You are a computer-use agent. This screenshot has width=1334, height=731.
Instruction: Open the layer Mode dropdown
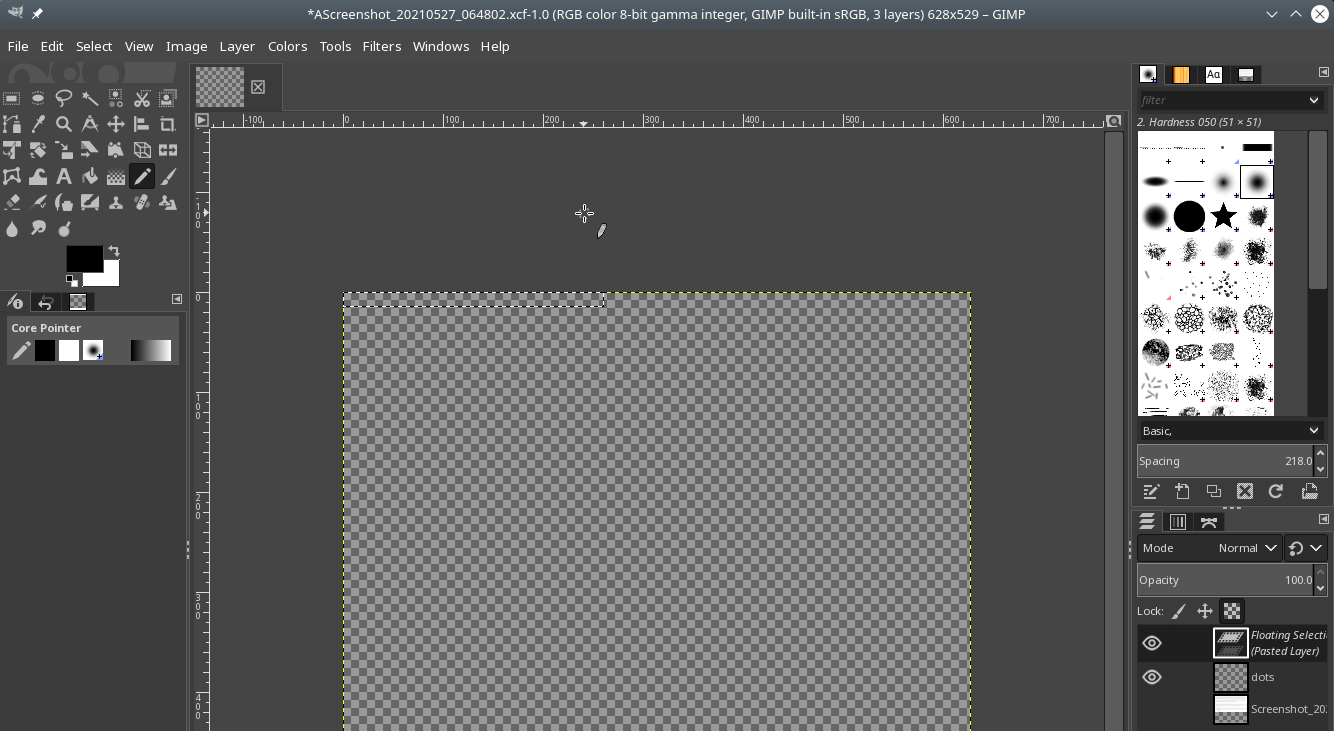[1210, 548]
